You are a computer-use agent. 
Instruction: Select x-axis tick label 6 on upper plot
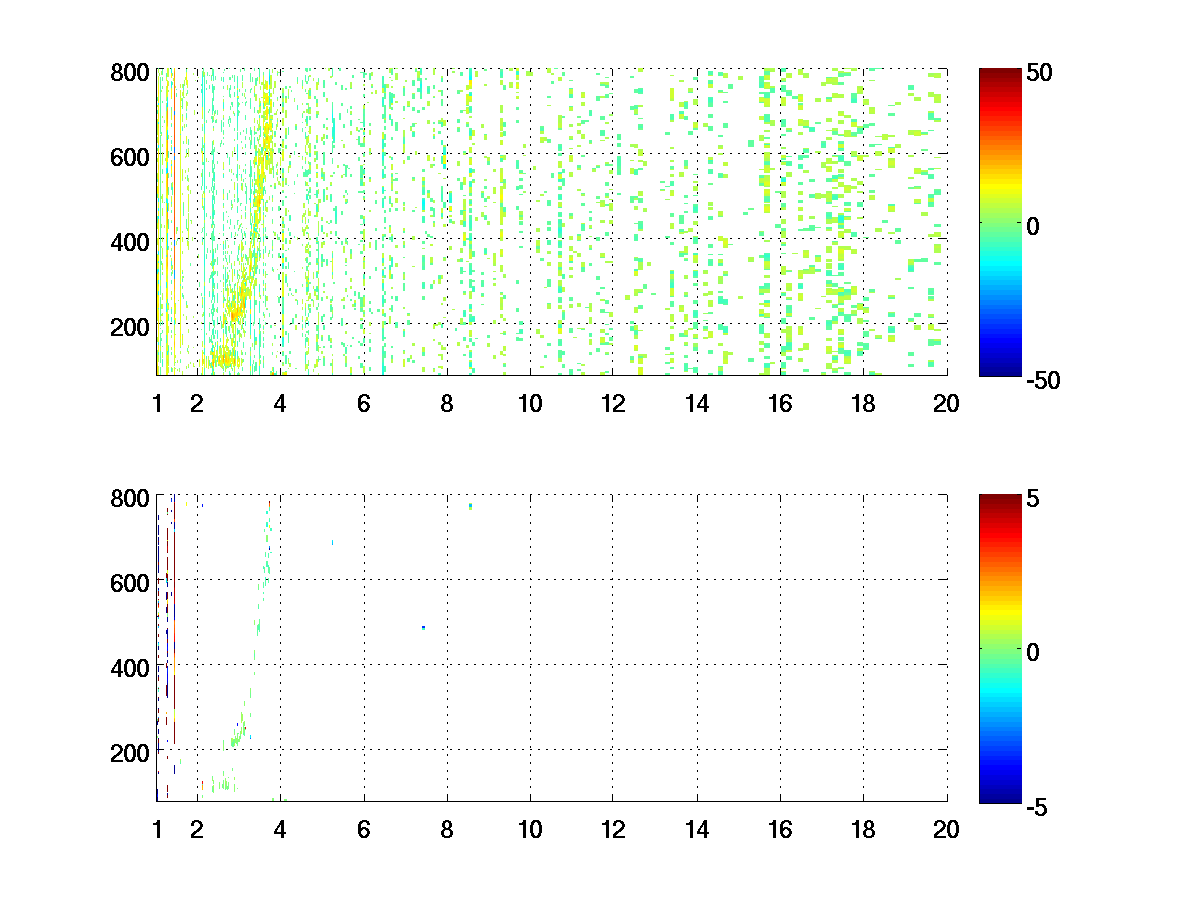[x=363, y=404]
